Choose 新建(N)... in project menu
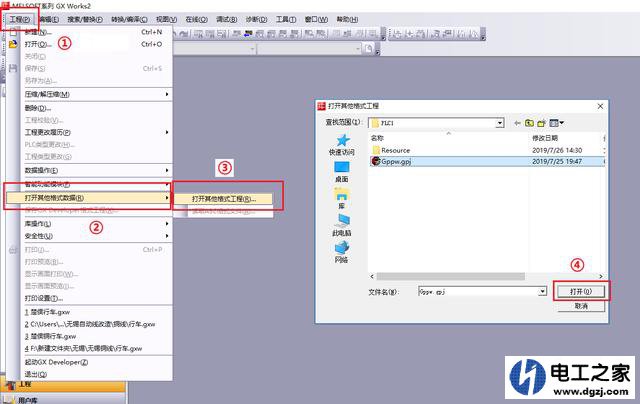Viewport: 640px width, 404px height. (96, 32)
